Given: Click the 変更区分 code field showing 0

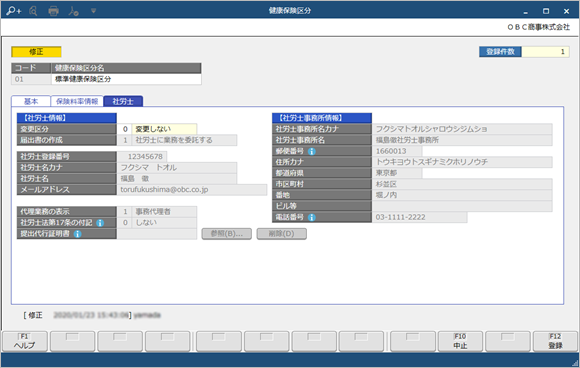Looking at the screenshot, I should tap(125, 129).
